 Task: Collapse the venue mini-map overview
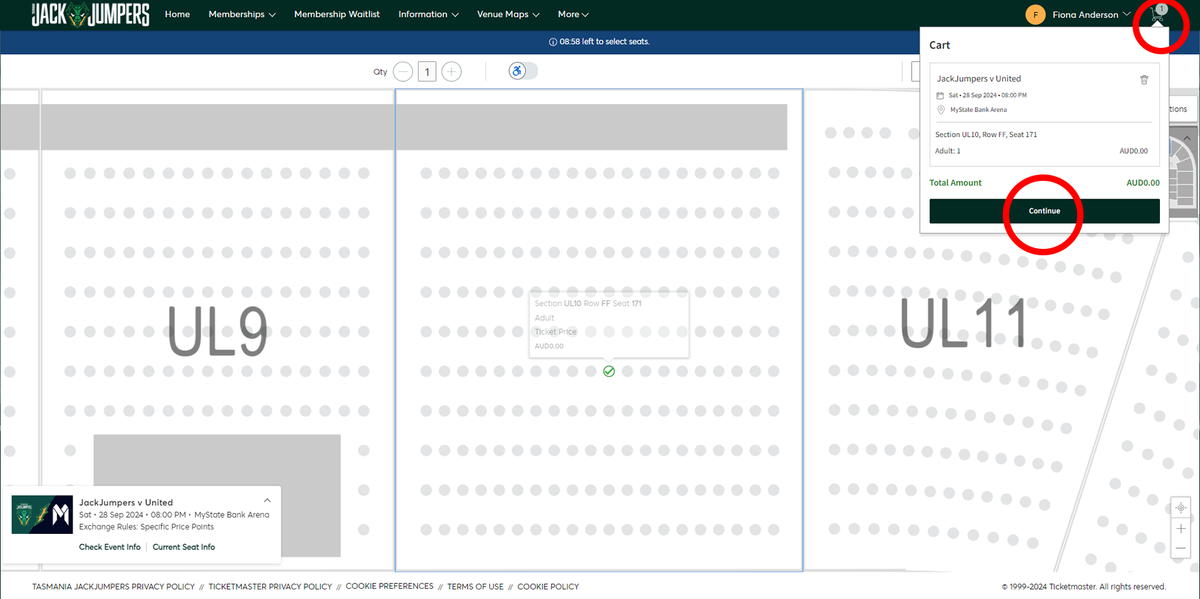pos(1188,137)
